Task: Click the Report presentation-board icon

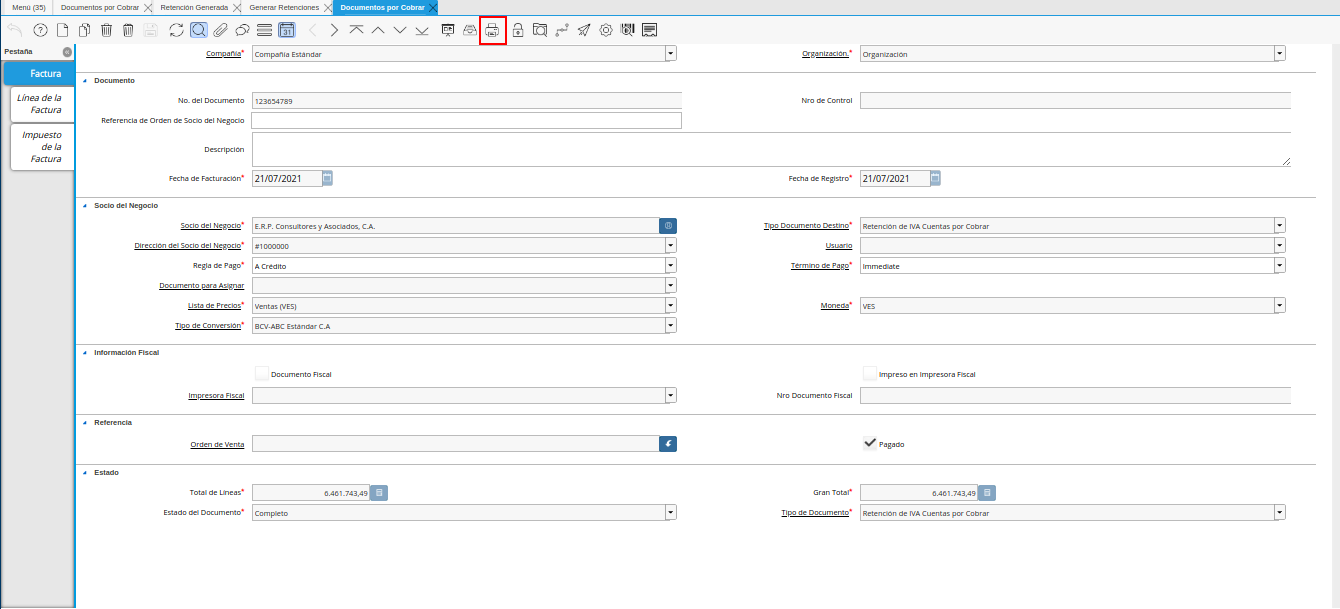Action: (x=448, y=30)
